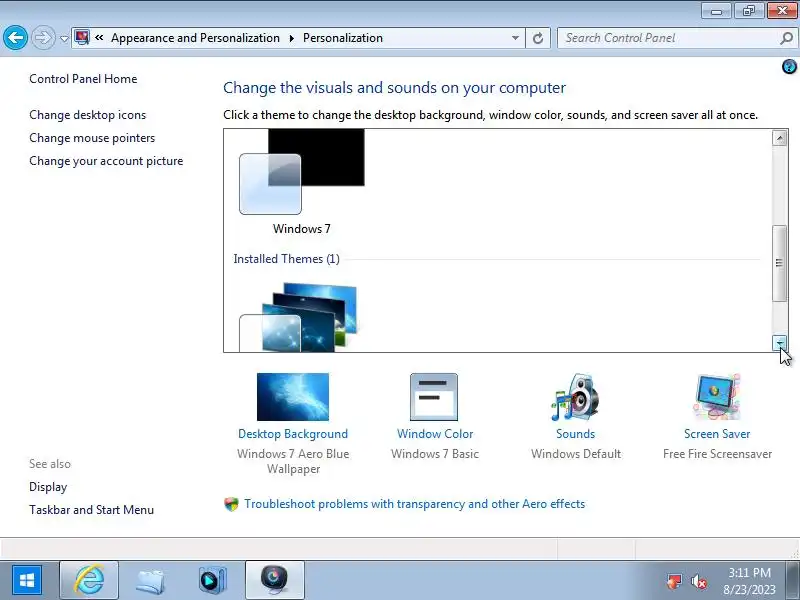This screenshot has width=800, height=600.
Task: Open the media player taskbar icon
Action: click(x=212, y=581)
